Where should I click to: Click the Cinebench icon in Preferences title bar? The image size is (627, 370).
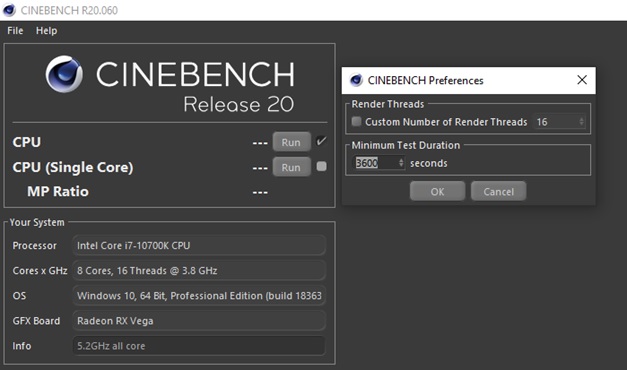(356, 80)
